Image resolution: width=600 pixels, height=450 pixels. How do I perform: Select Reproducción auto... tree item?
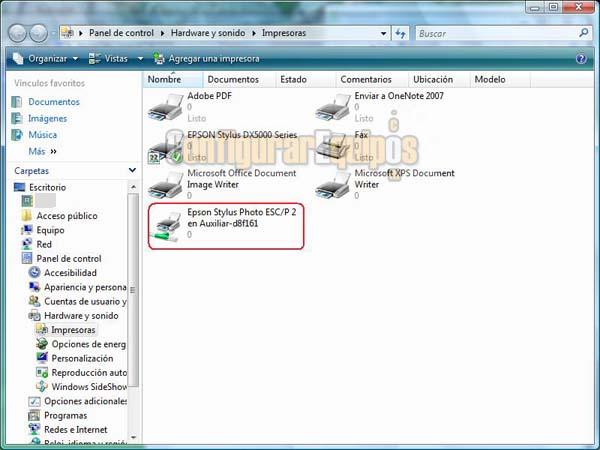[89, 372]
